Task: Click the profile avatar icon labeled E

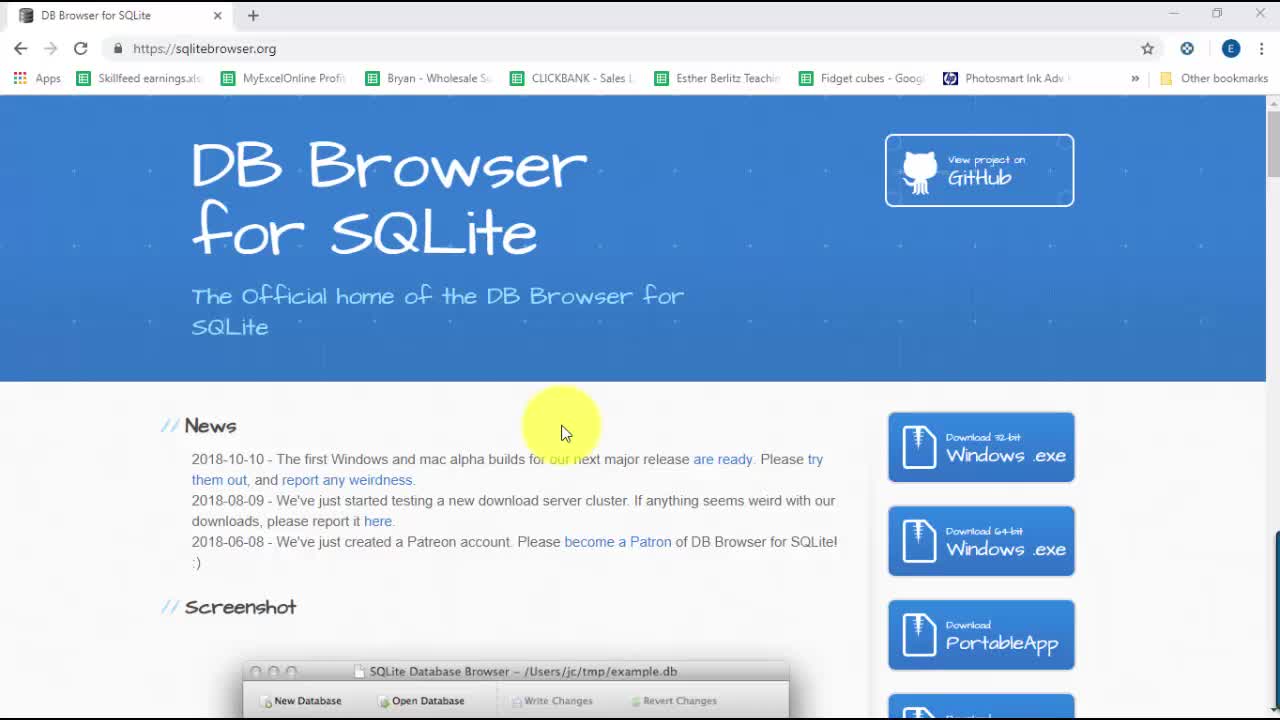Action: point(1231,48)
